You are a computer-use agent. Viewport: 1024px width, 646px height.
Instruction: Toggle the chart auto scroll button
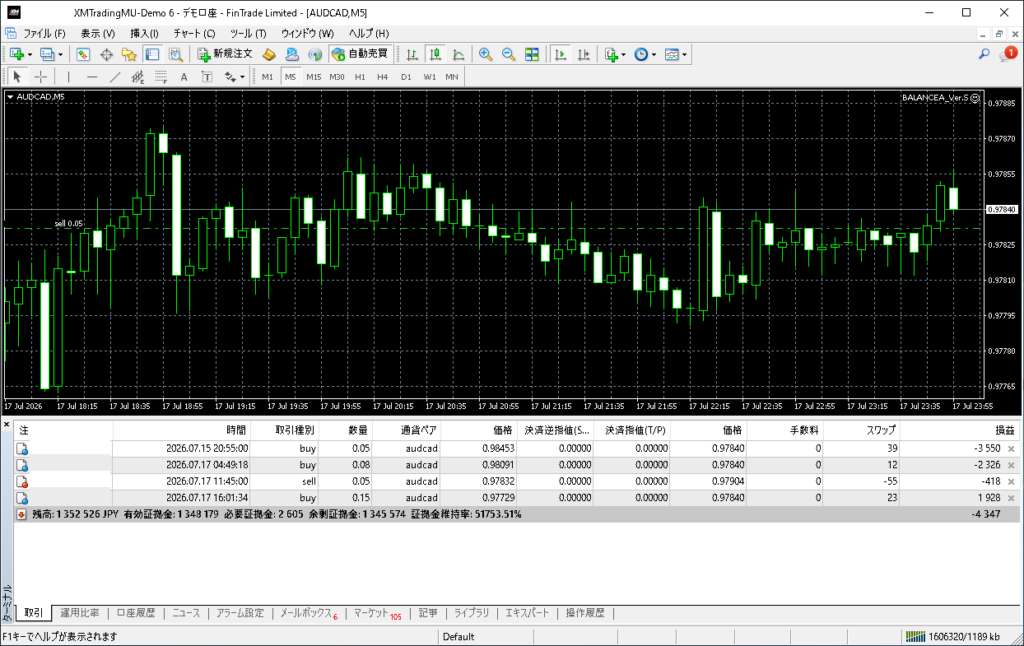tap(560, 54)
